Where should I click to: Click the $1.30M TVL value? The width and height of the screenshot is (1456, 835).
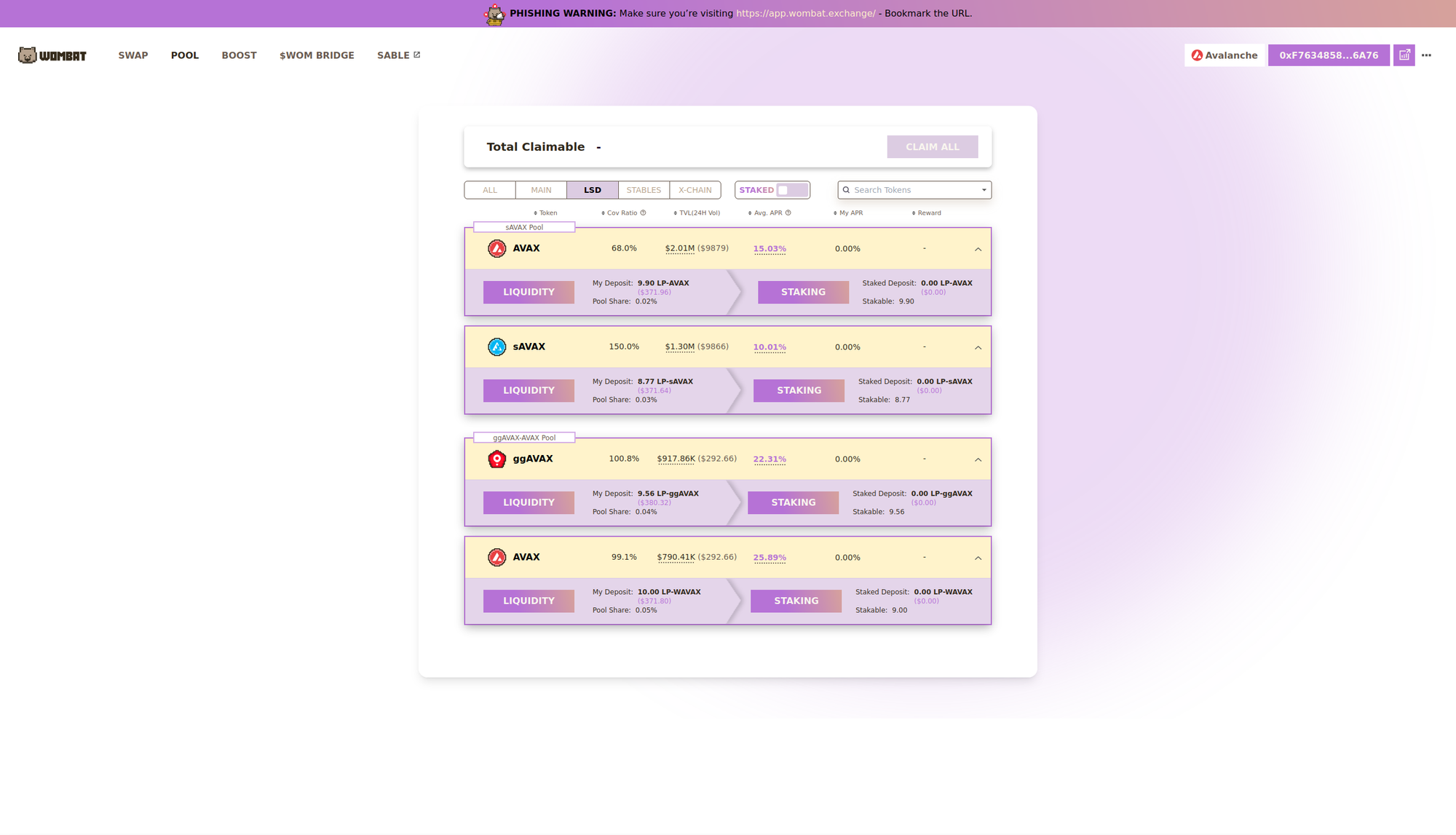[680, 347]
